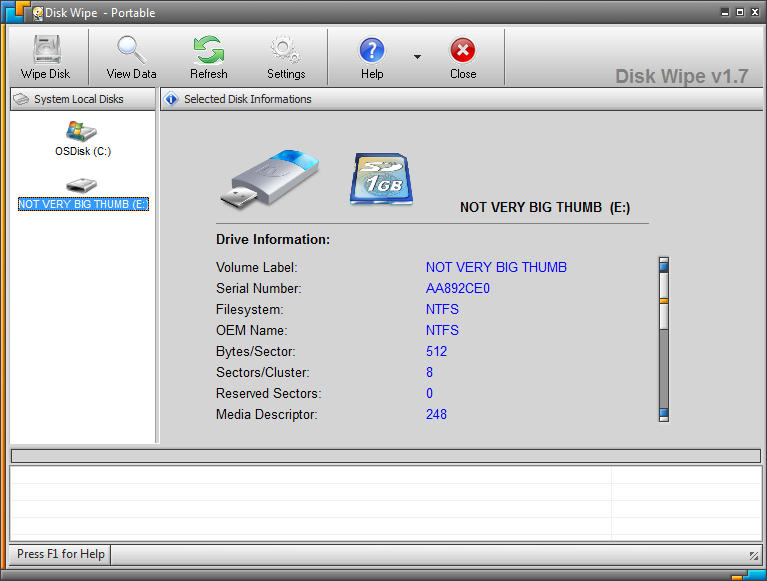Minimize the Disk Wipe window

tap(725, 12)
